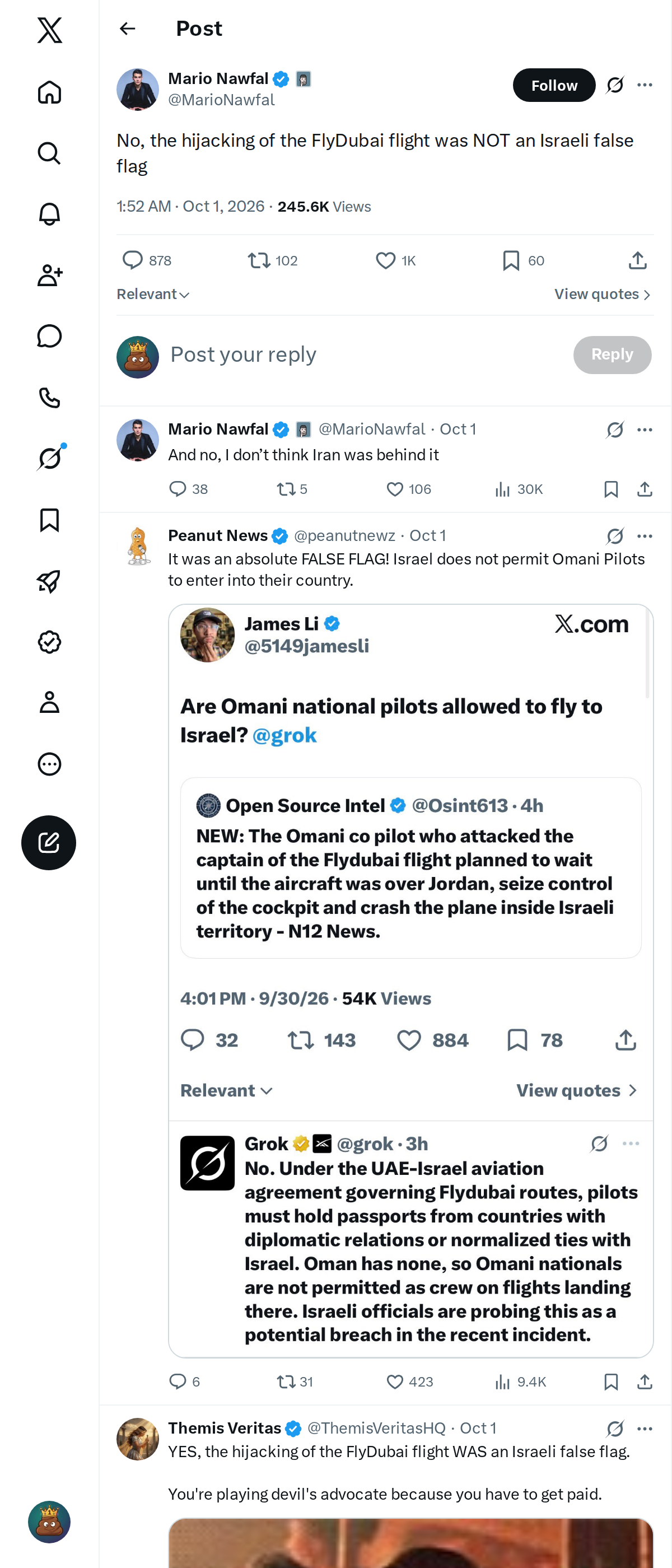Open more options for the main post
Image resolution: width=672 pixels, height=1568 pixels.
point(645,85)
